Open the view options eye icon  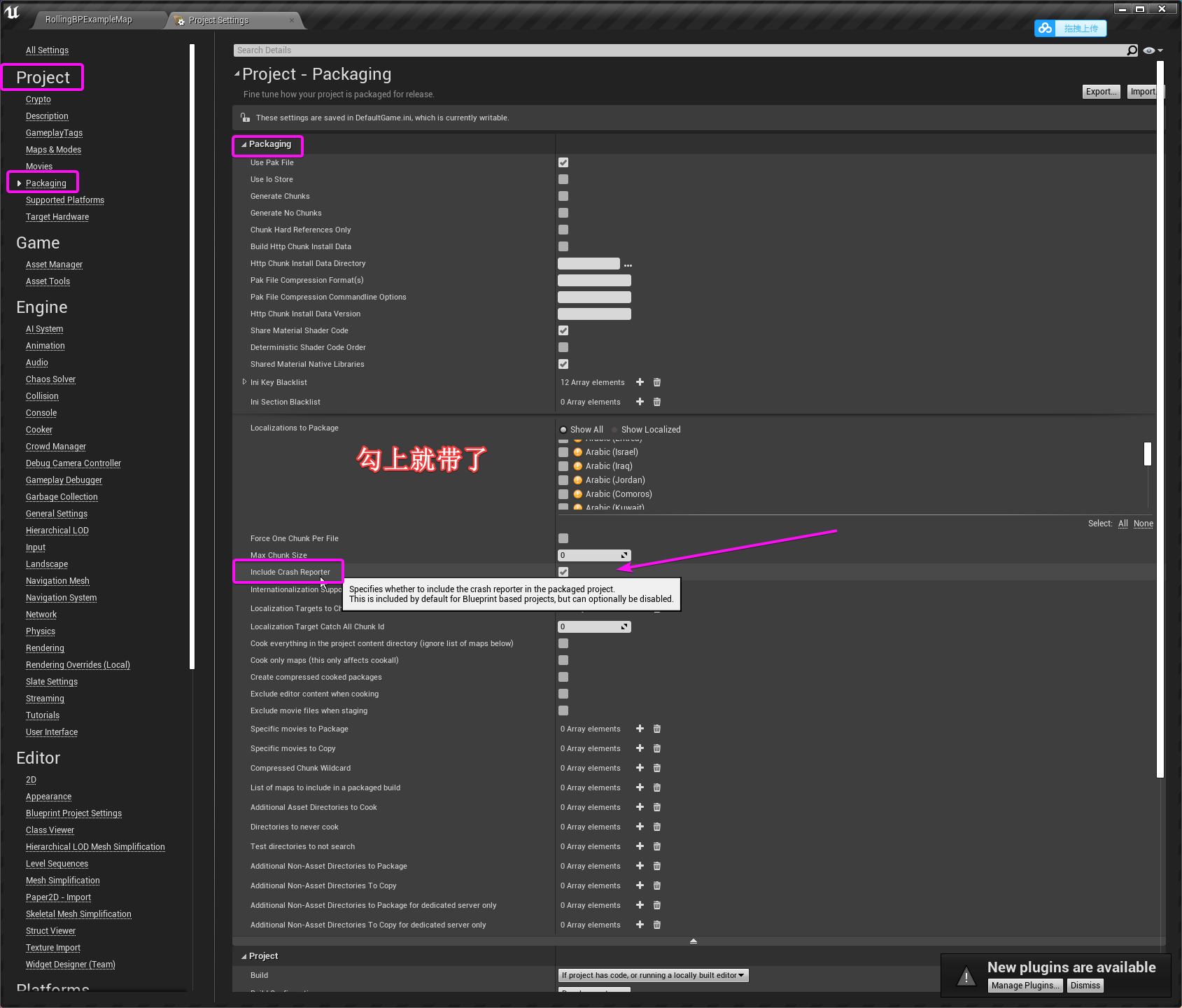(x=1148, y=50)
